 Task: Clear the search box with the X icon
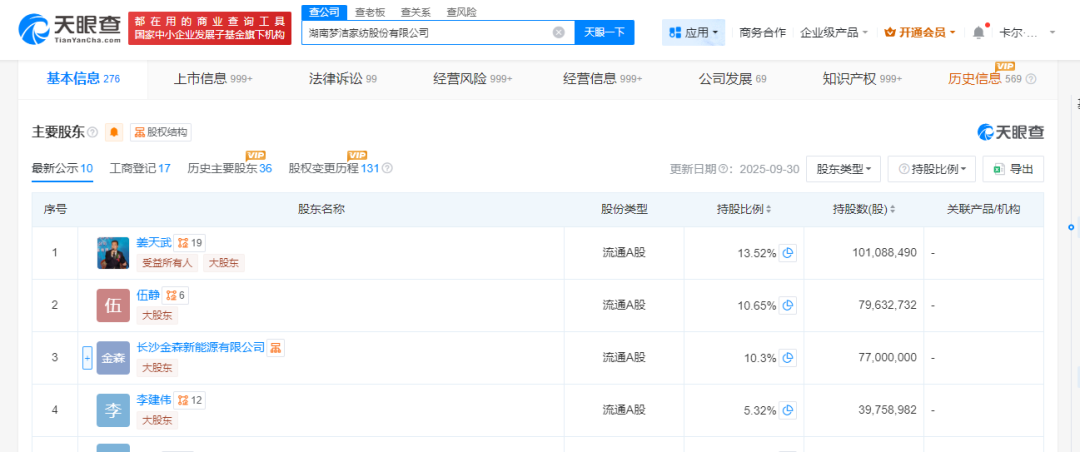pos(559,32)
